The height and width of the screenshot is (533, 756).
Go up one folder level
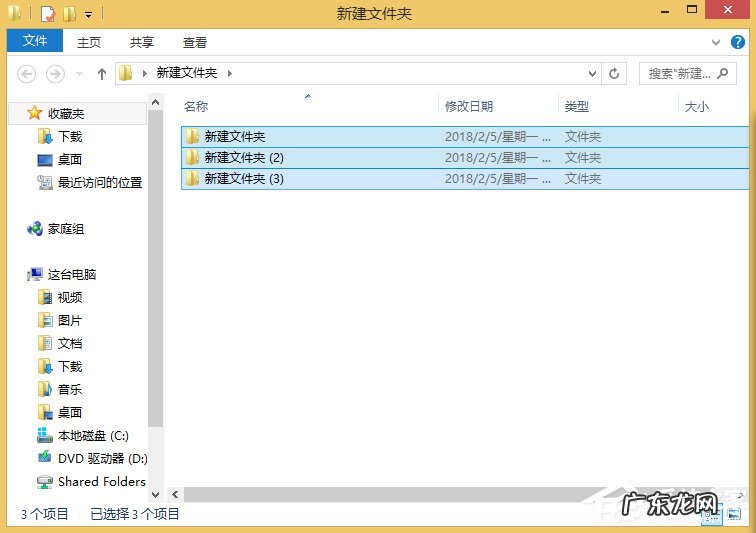pos(102,74)
